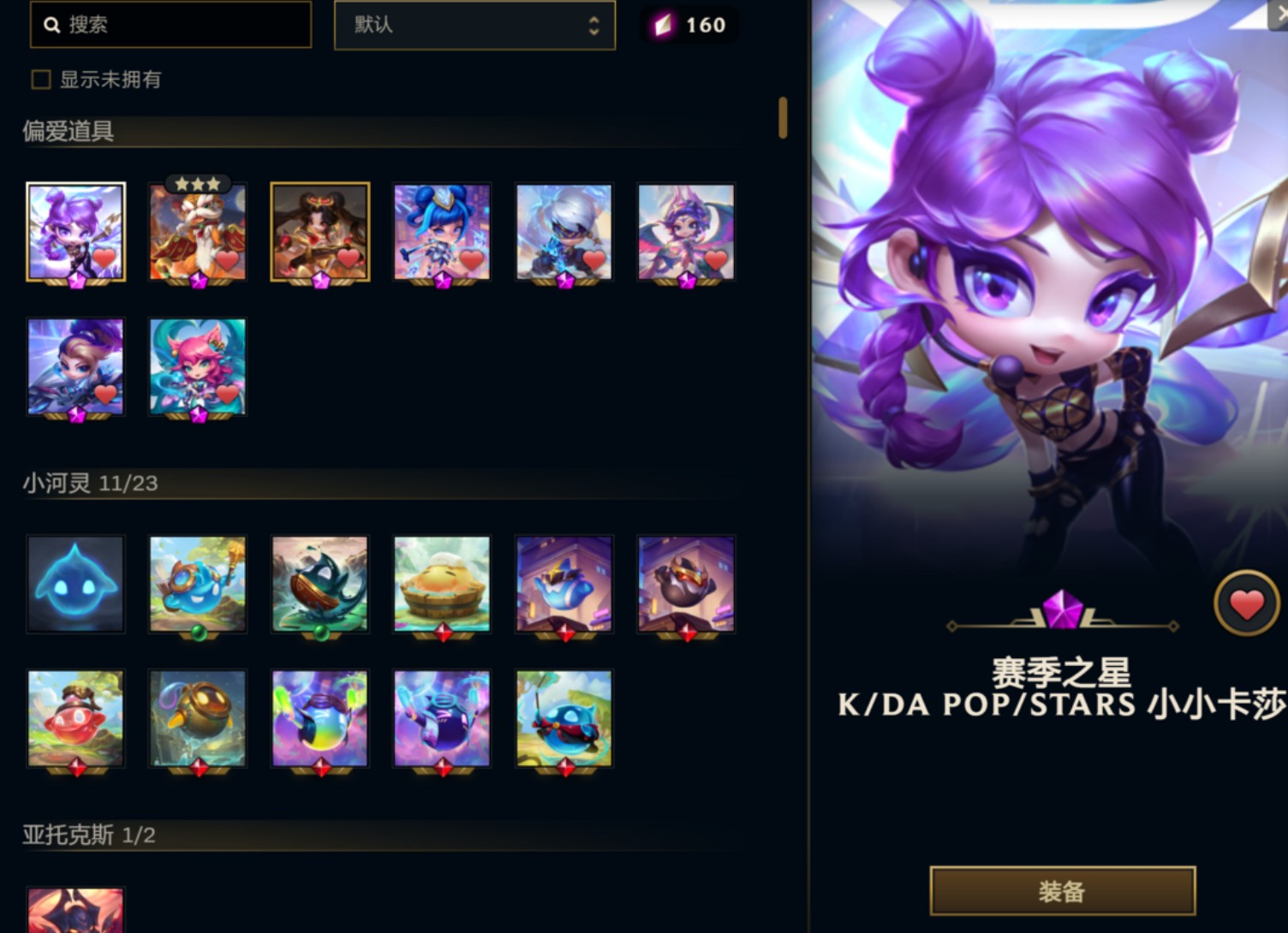Select the golden pot sprite icon
This screenshot has width=1288, height=933.
pyautogui.click(x=198, y=718)
